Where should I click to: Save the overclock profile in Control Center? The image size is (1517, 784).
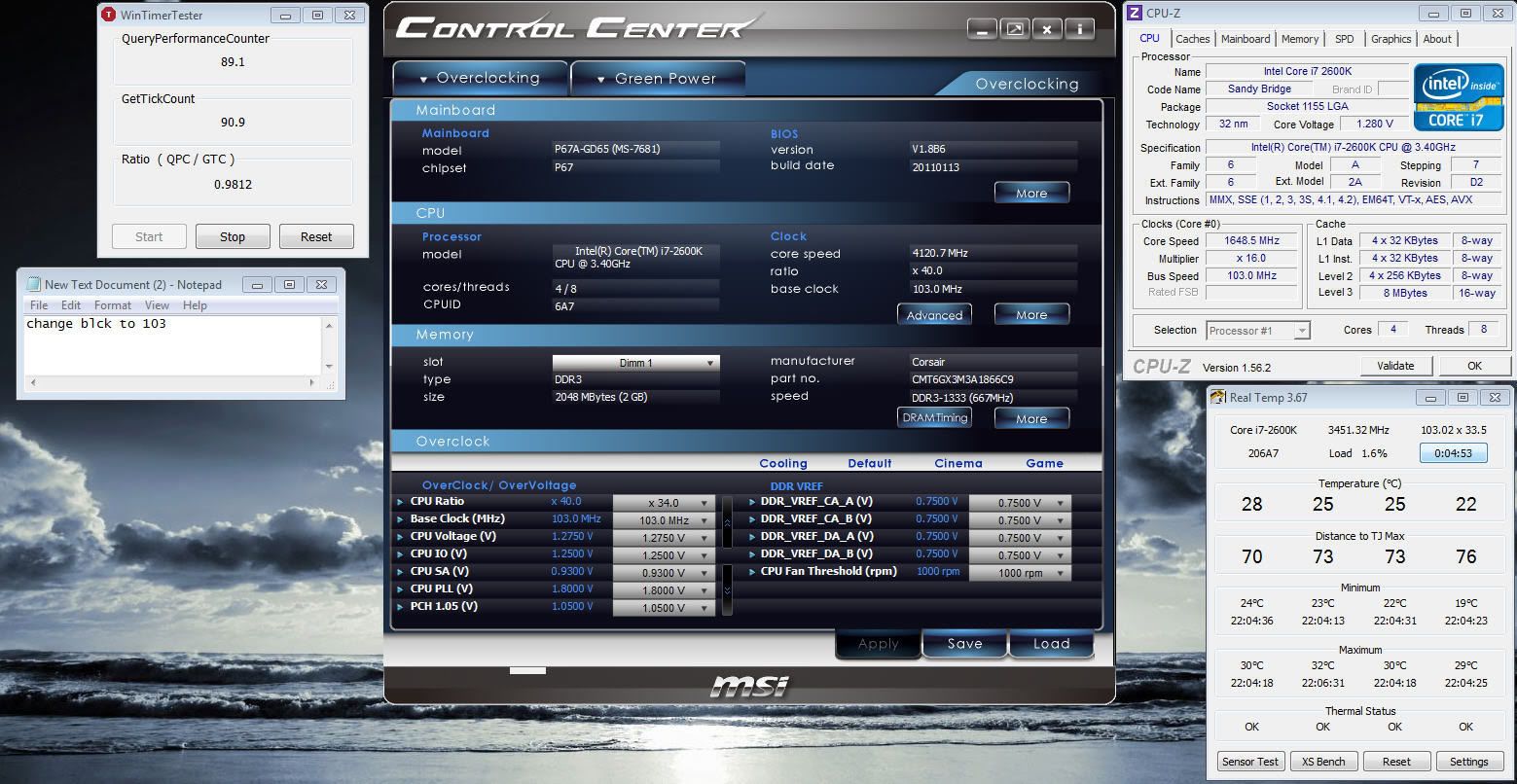(x=964, y=644)
